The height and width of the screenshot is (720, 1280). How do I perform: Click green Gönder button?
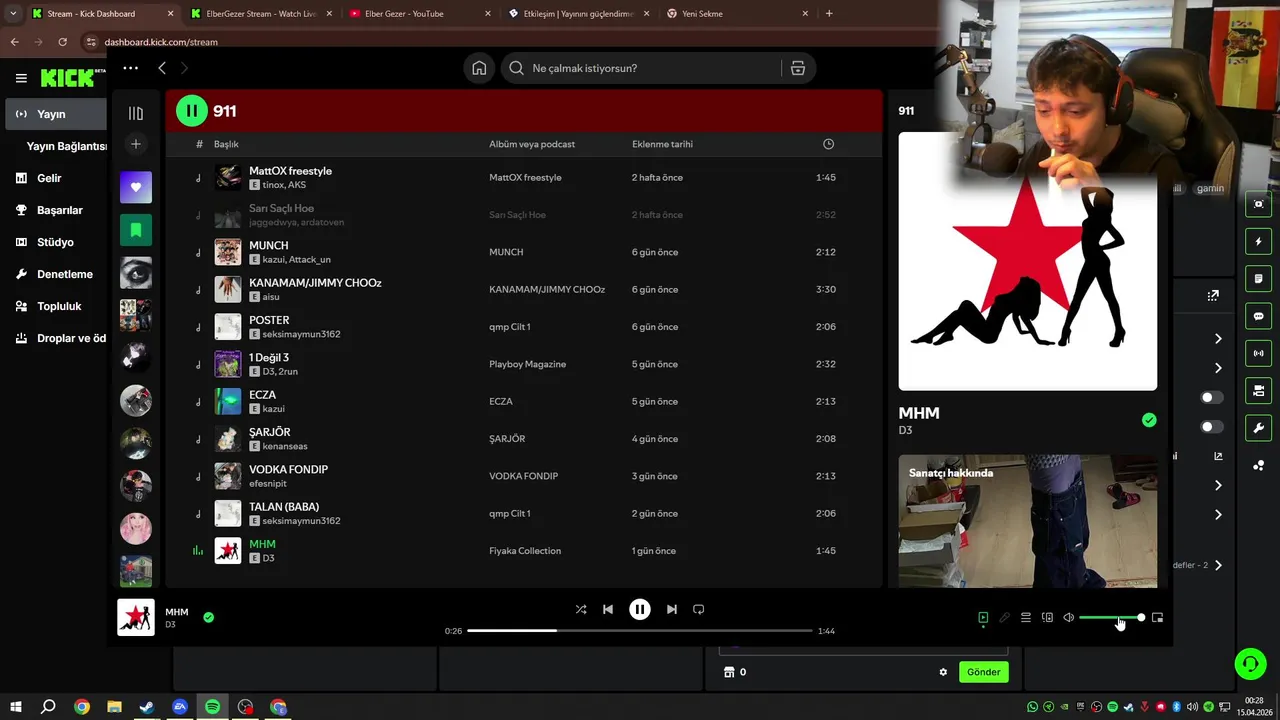click(983, 672)
